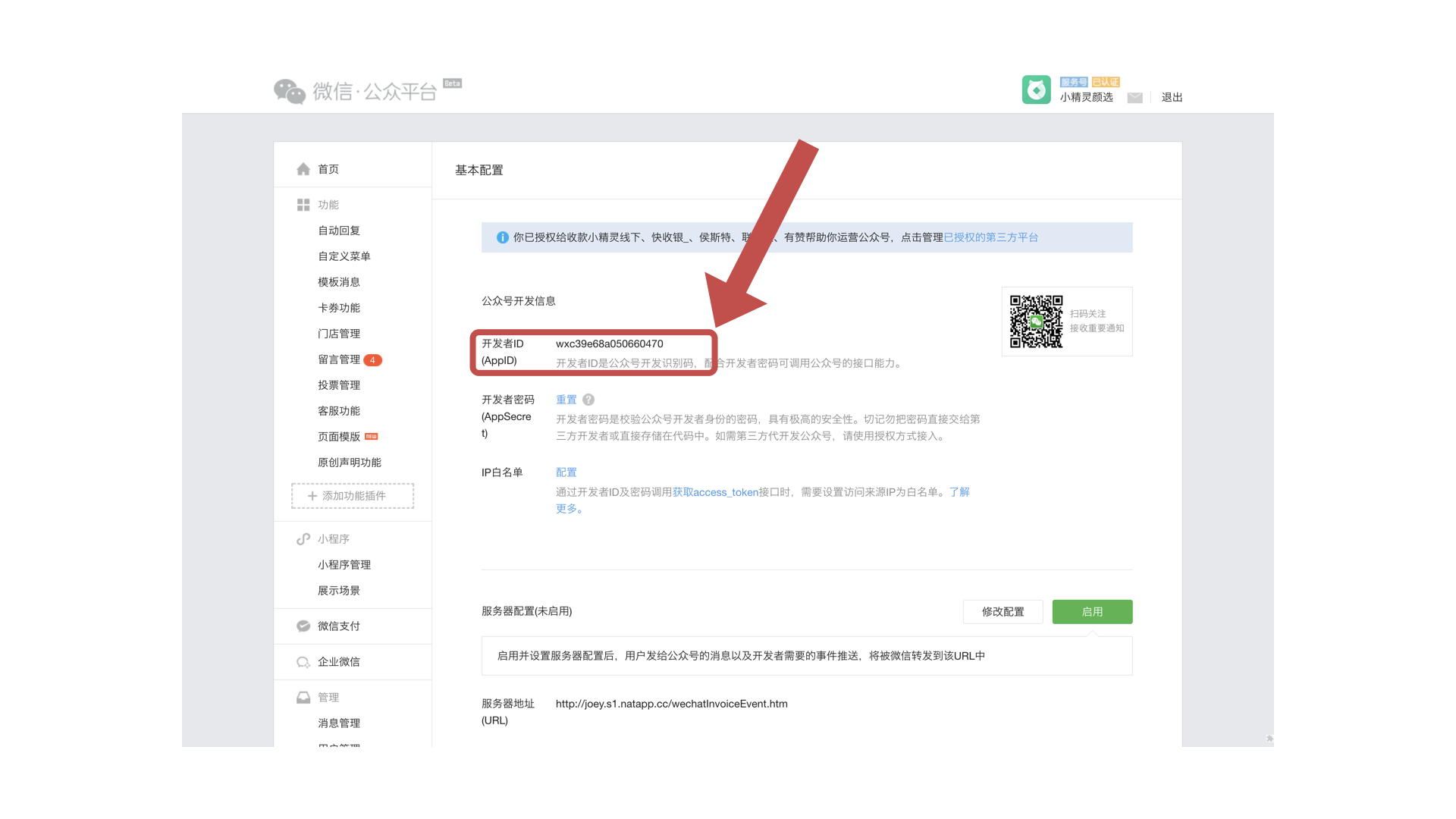Click 功能 section header label
The height and width of the screenshot is (819, 1456).
click(x=328, y=205)
